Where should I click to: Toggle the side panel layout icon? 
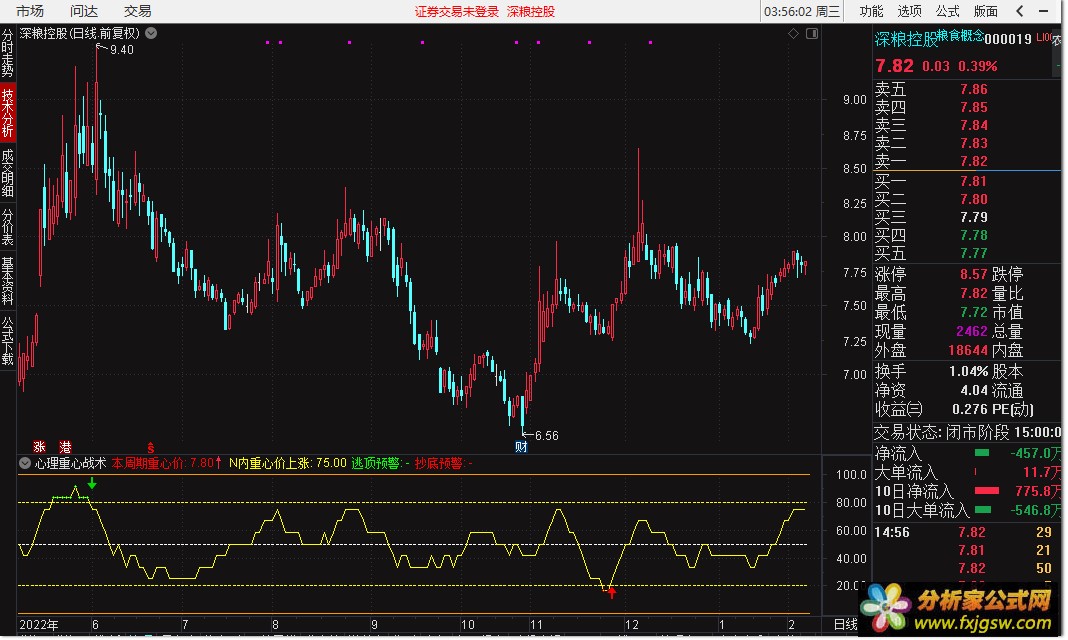coord(812,33)
